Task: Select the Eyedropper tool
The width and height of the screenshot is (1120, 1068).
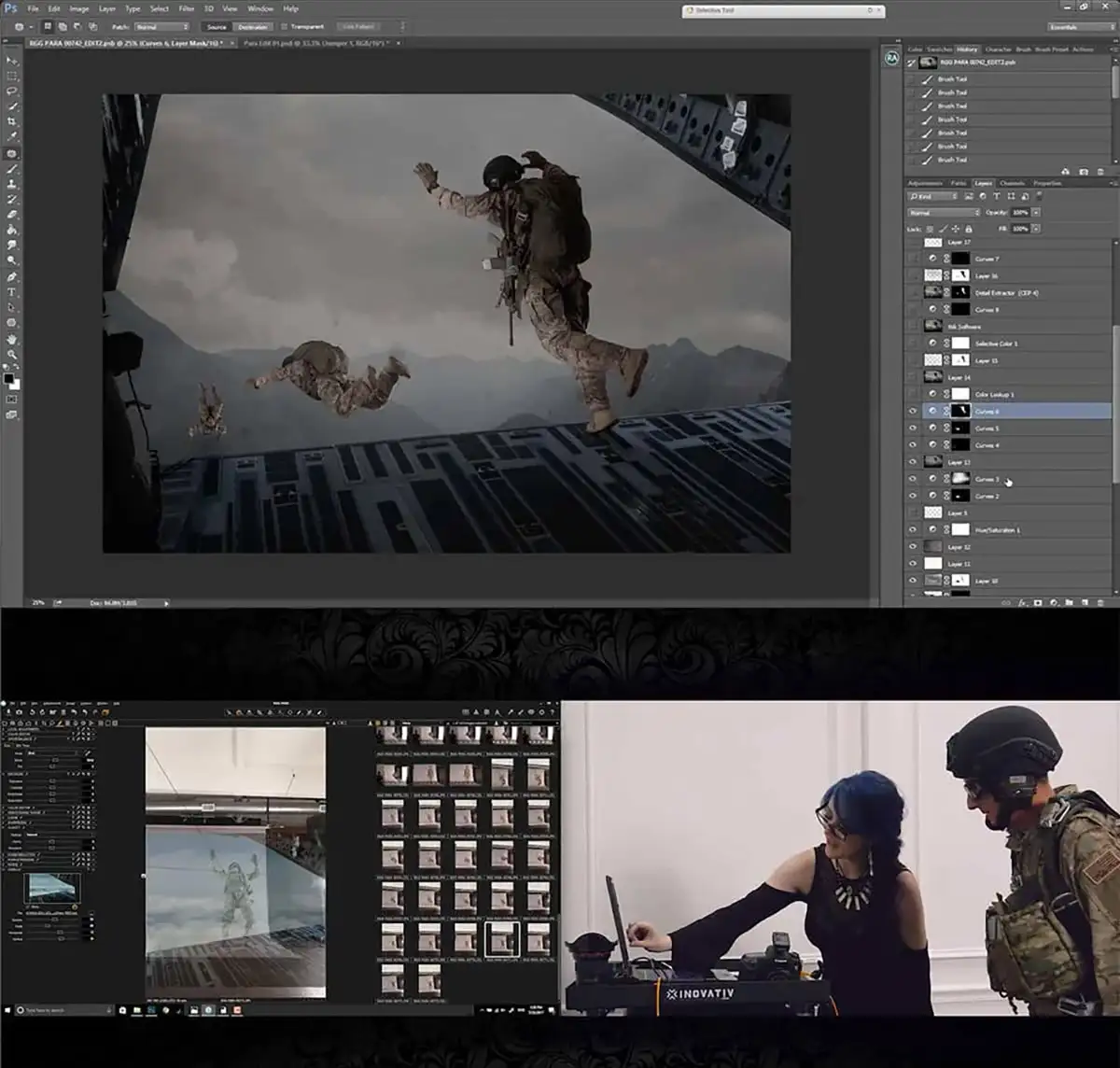Action: [12, 137]
